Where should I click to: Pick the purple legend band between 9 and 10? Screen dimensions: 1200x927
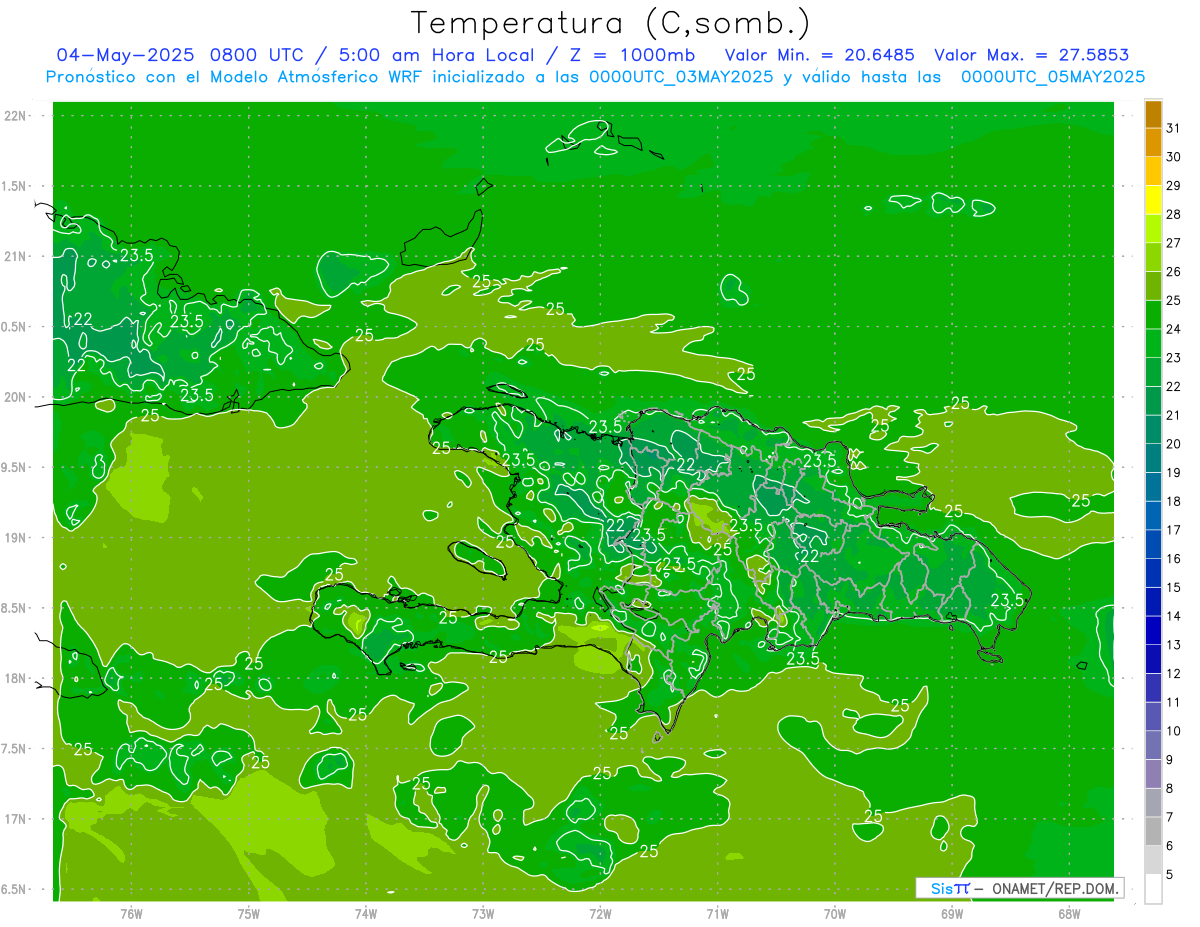(1153, 745)
